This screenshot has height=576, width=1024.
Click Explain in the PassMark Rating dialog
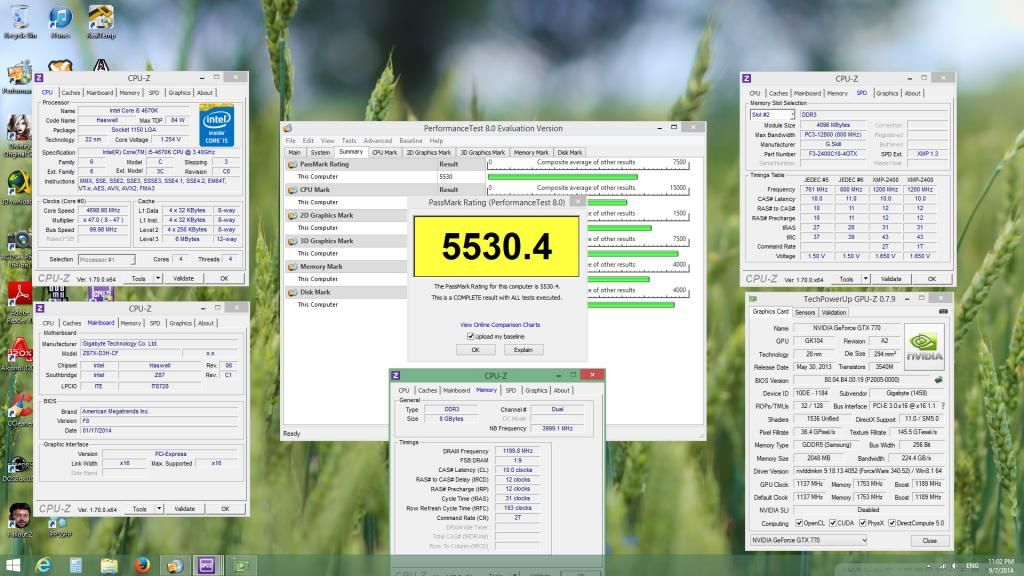pyautogui.click(x=523, y=350)
